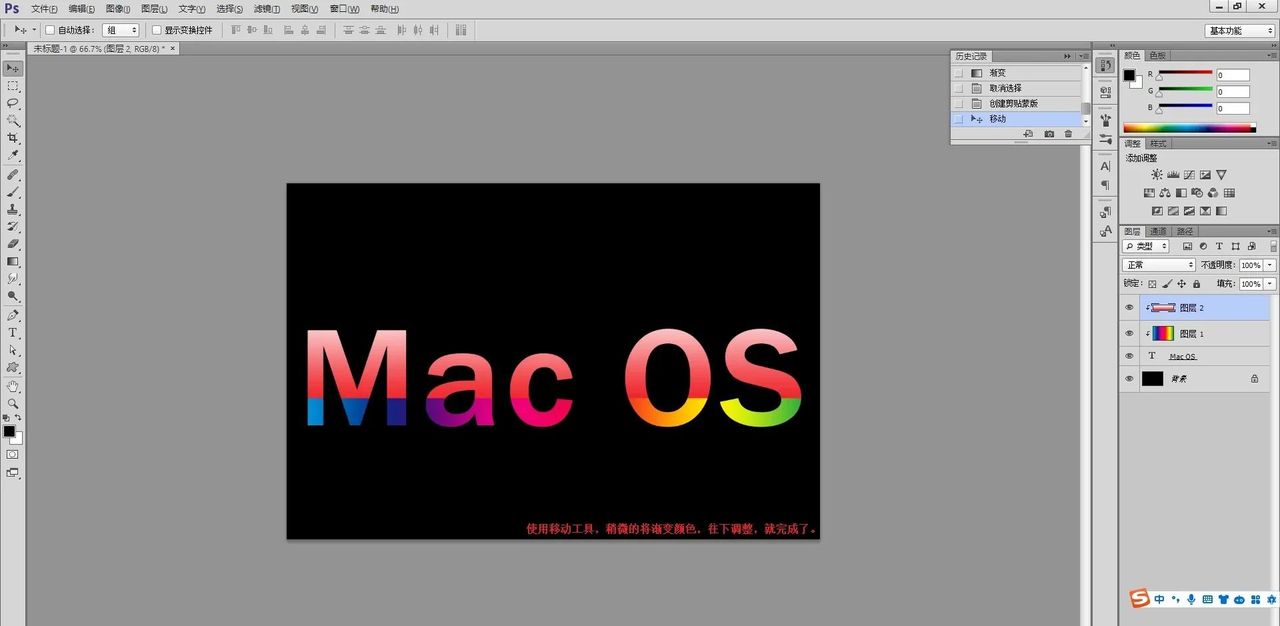Select the Zoom tool
Screen dimensions: 1280x626
13,404
